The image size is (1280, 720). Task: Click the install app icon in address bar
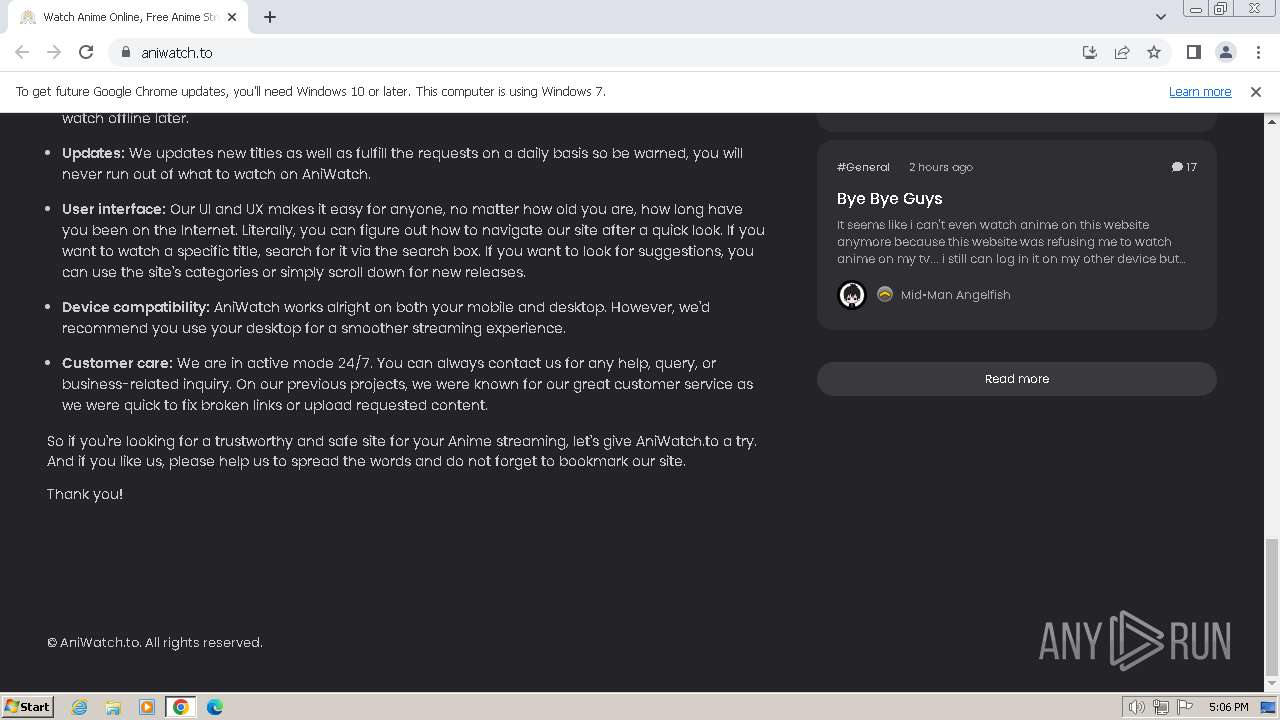click(x=1090, y=52)
